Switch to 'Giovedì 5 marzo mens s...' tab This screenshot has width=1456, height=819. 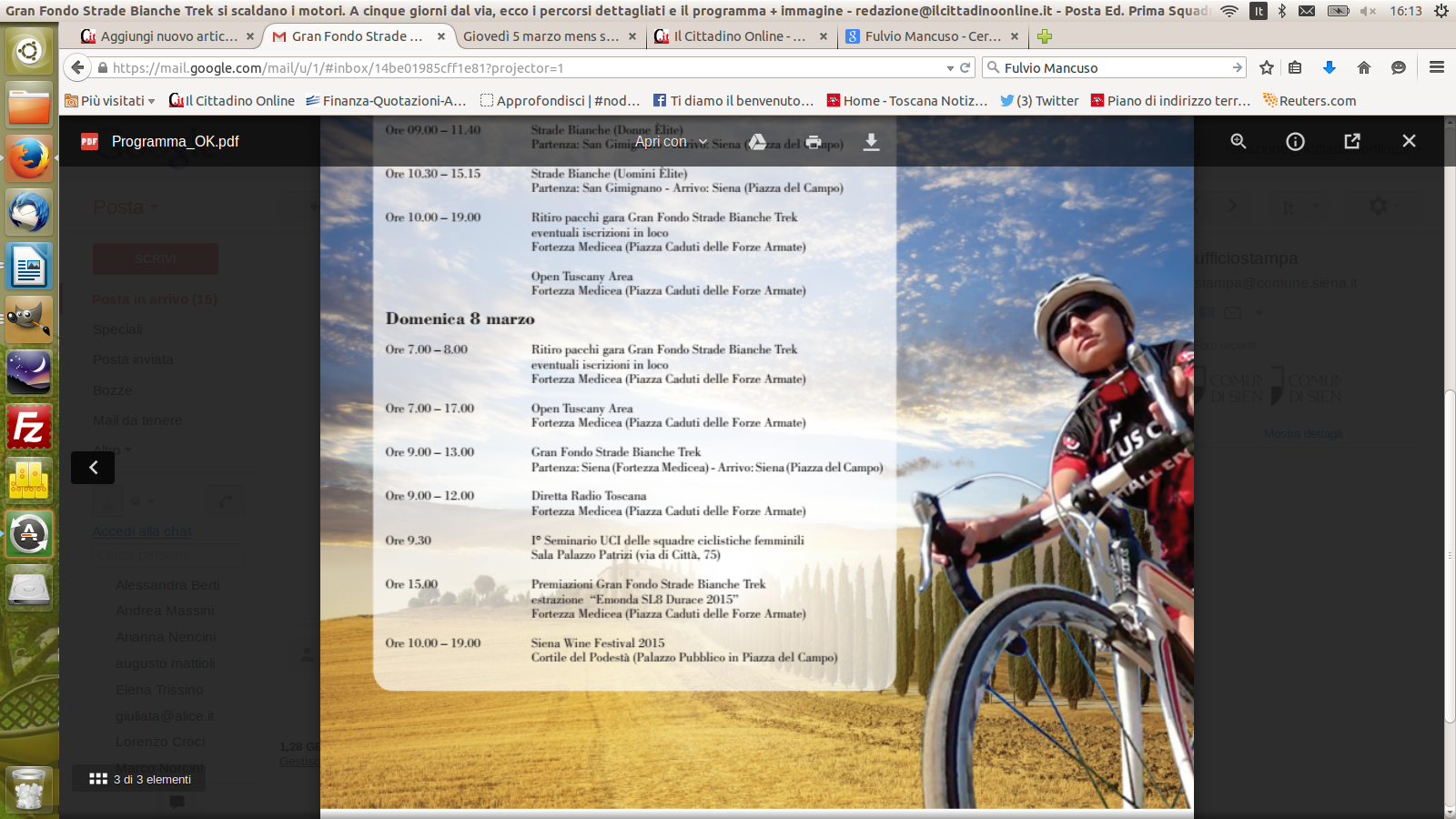(x=549, y=36)
